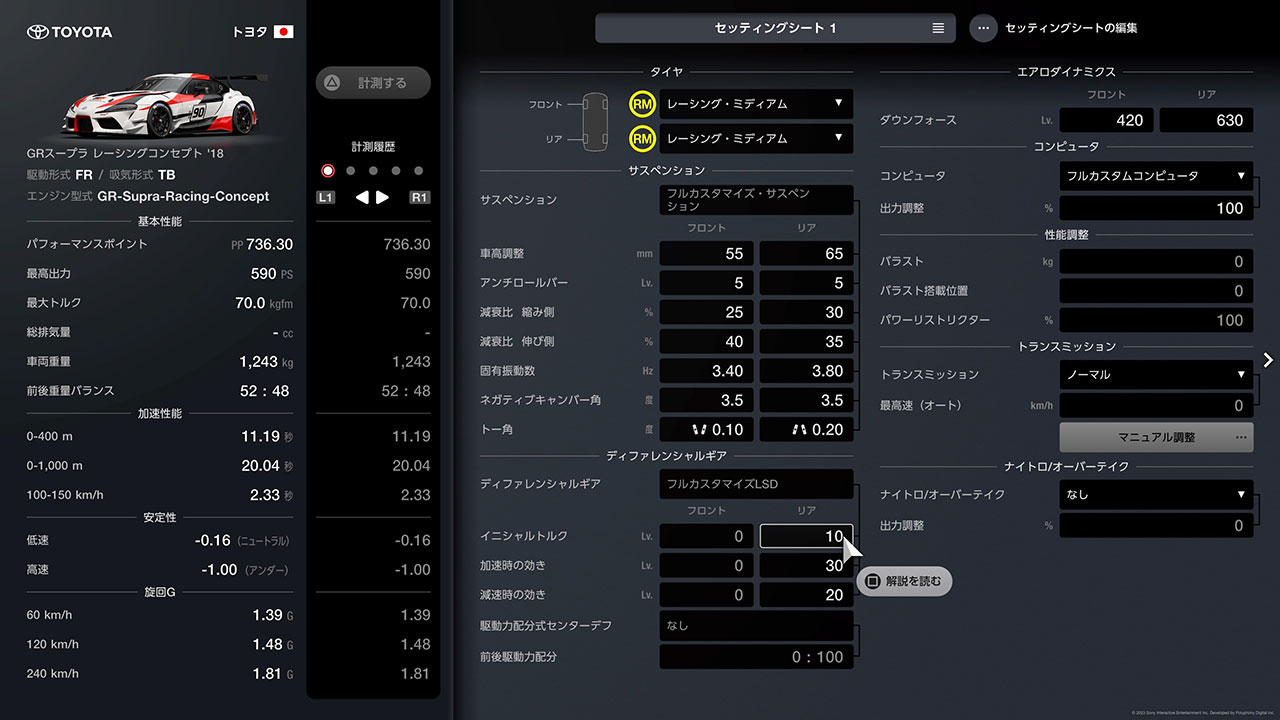The image size is (1280, 720).
Task: Switch to トランスミッション ノーマル dropdown
Action: click(x=1155, y=375)
